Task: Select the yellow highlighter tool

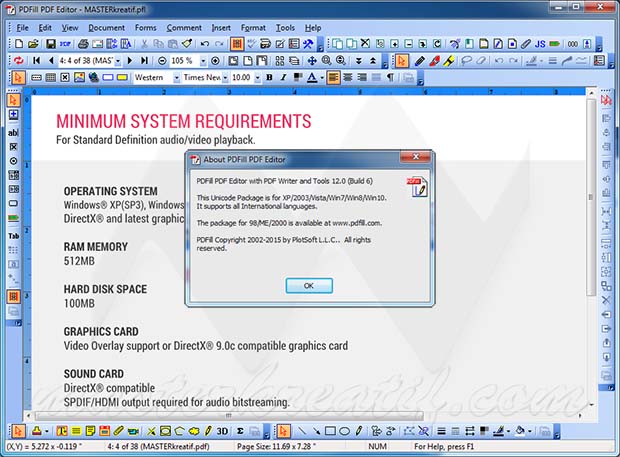Action: coord(448,60)
